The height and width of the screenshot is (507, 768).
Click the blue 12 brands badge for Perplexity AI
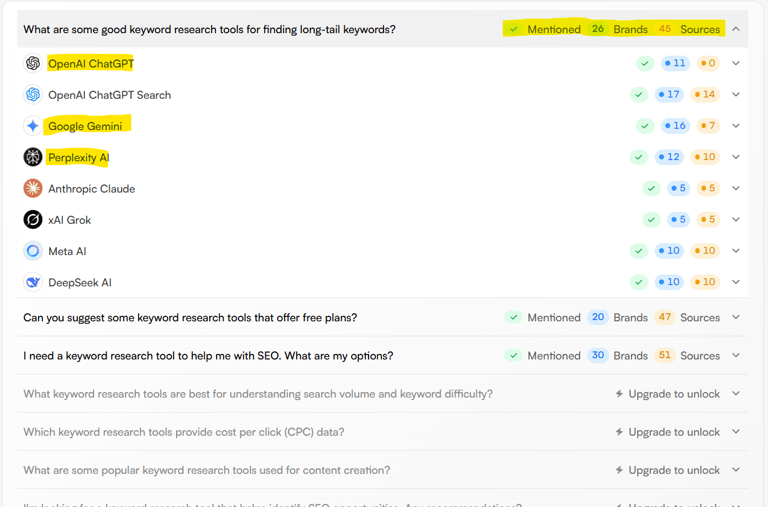[669, 157]
